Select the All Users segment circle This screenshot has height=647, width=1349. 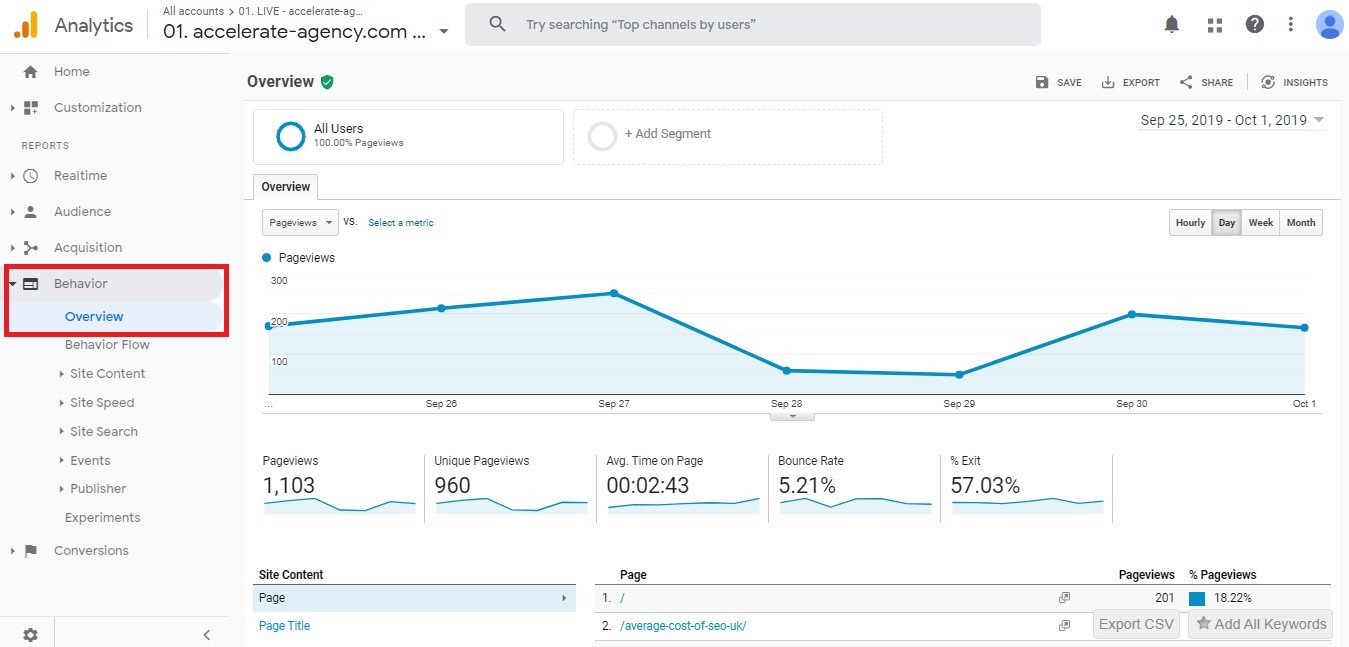pos(290,136)
